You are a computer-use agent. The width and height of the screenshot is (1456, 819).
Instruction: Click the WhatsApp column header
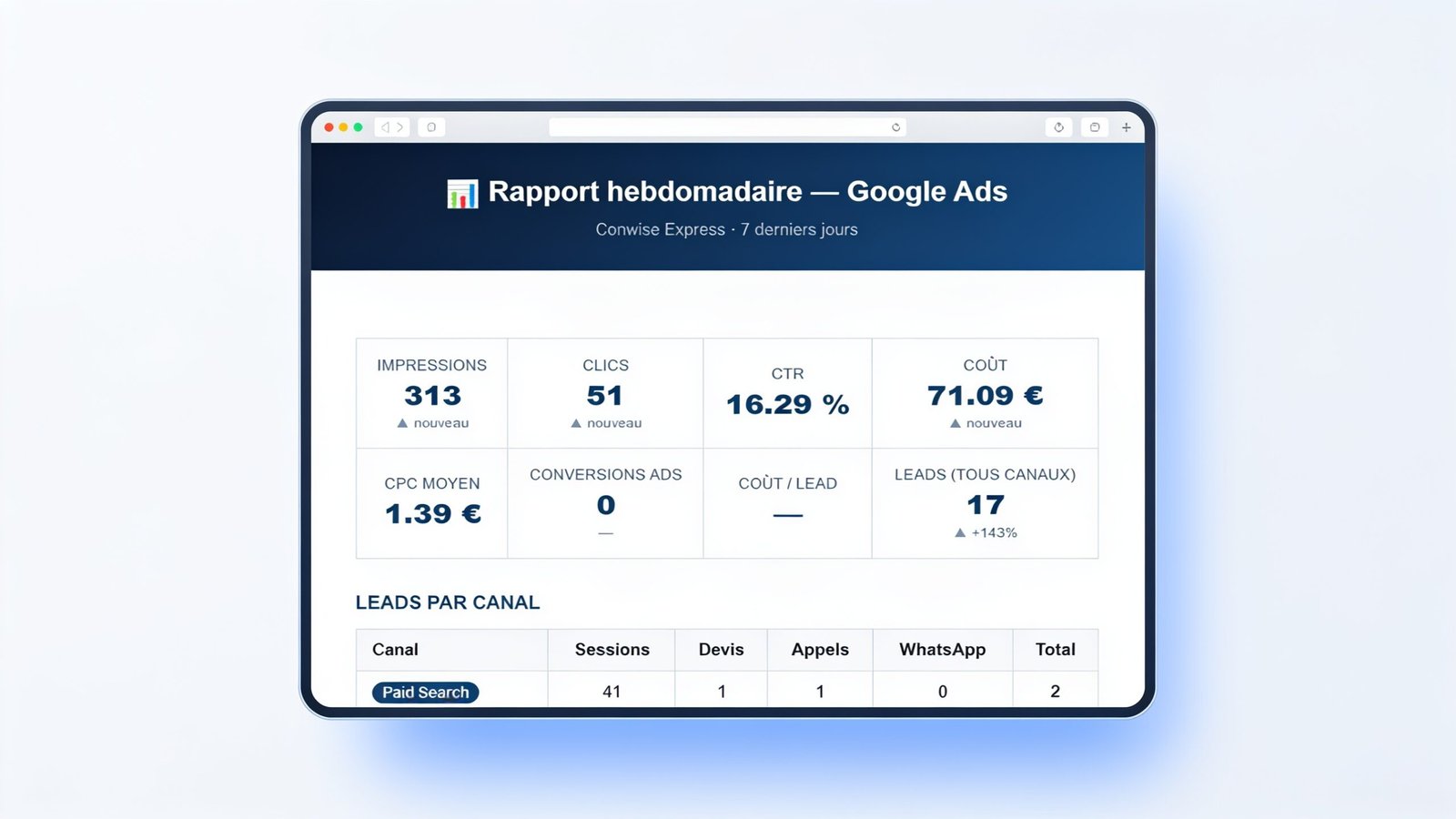[942, 650]
